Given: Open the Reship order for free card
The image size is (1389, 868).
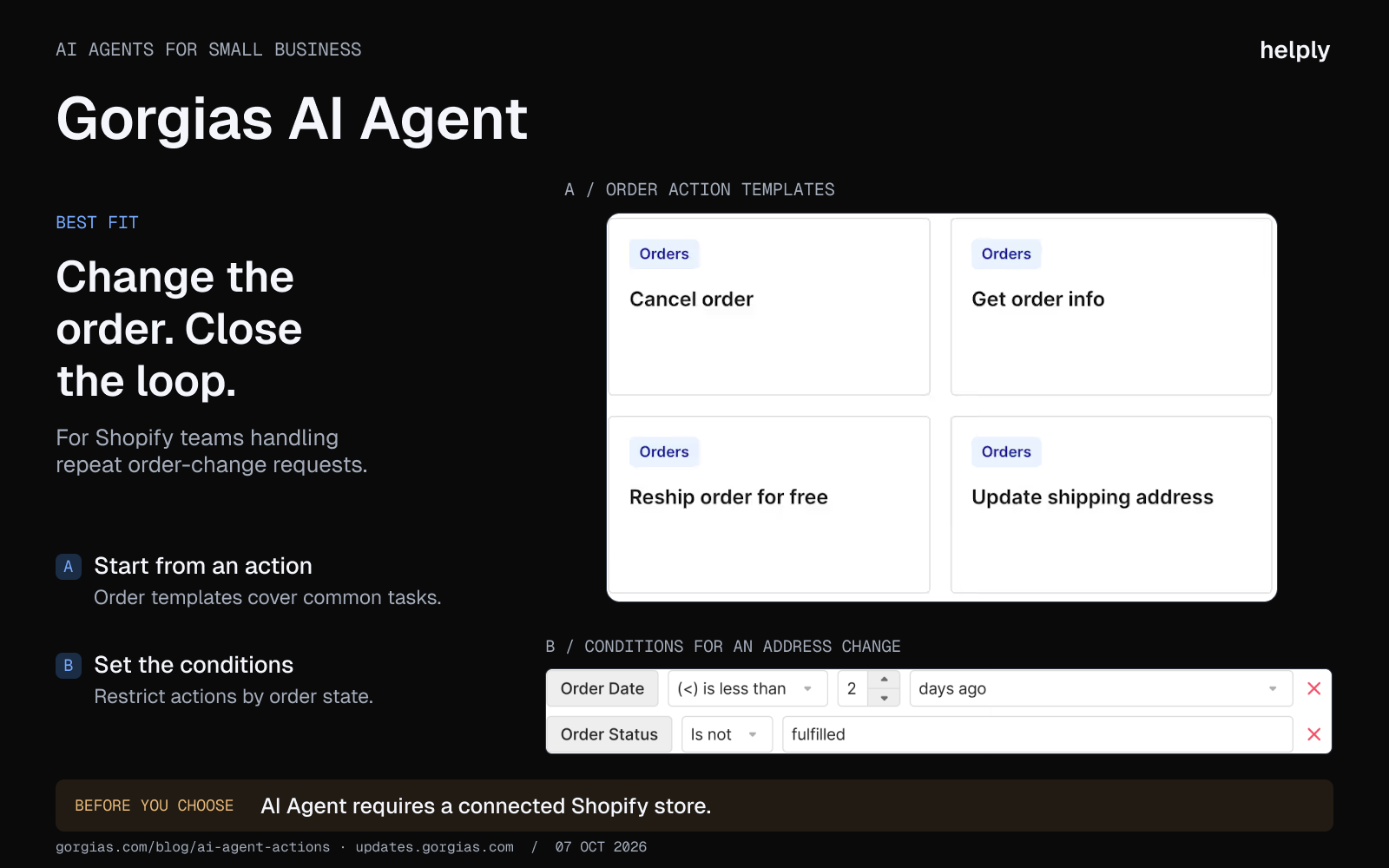Looking at the screenshot, I should coord(769,504).
